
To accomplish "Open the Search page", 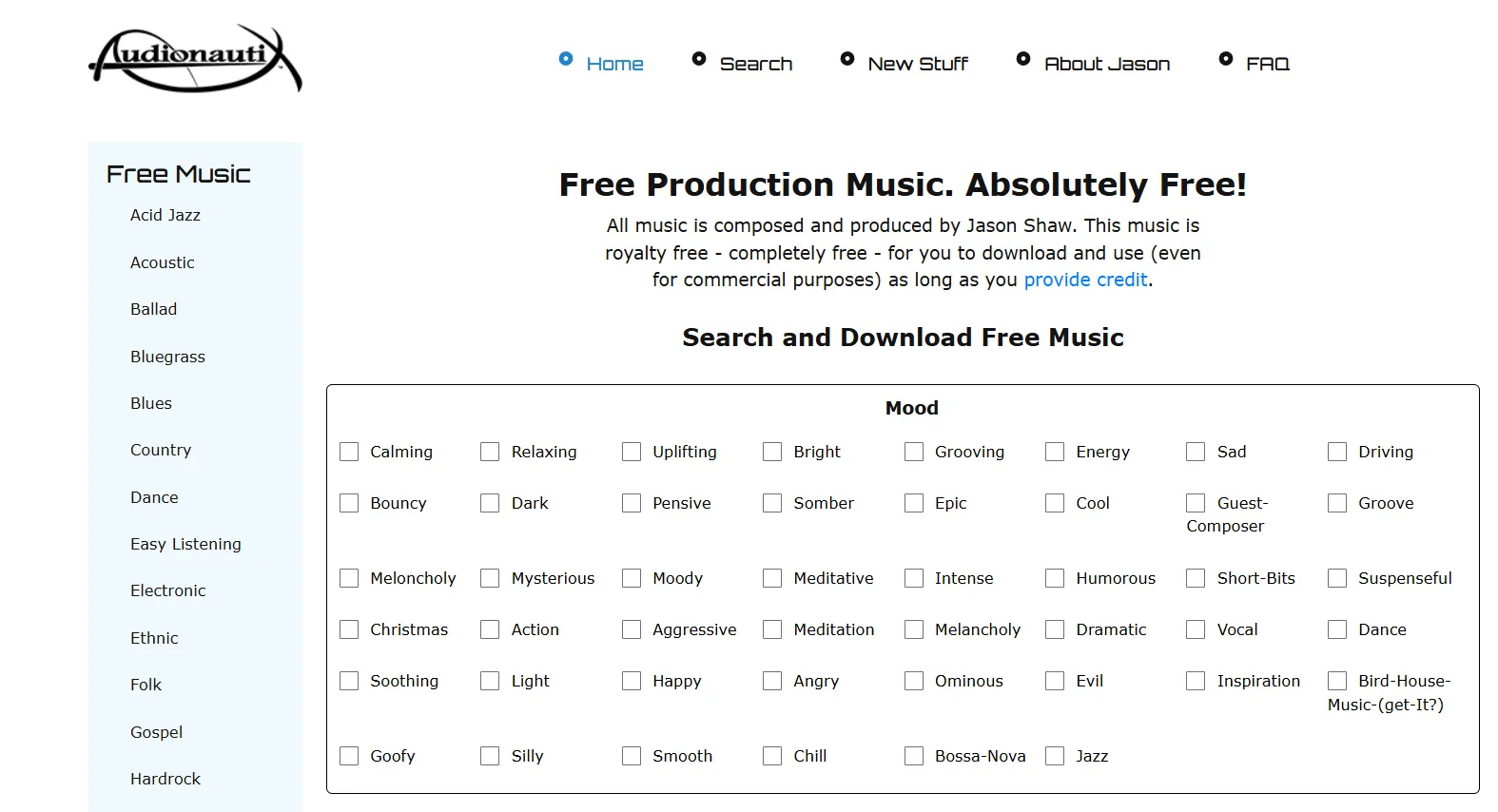I will tap(756, 63).
